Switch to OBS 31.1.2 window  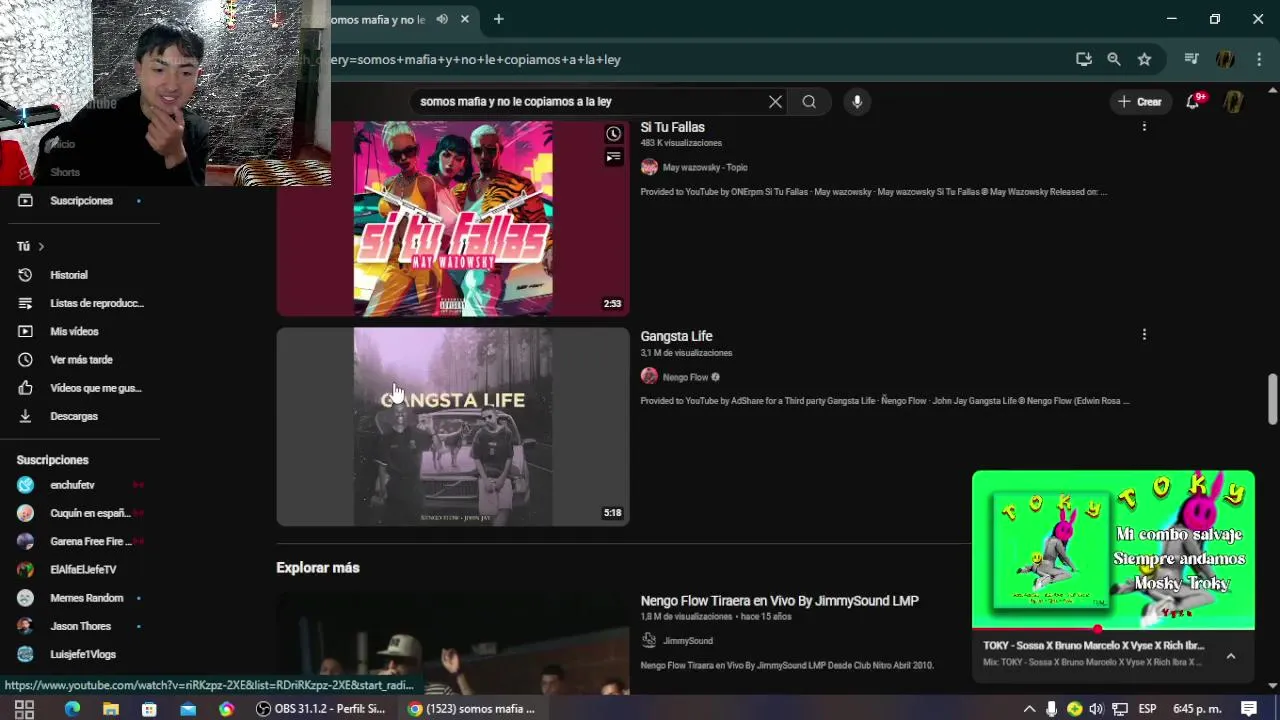coord(321,709)
